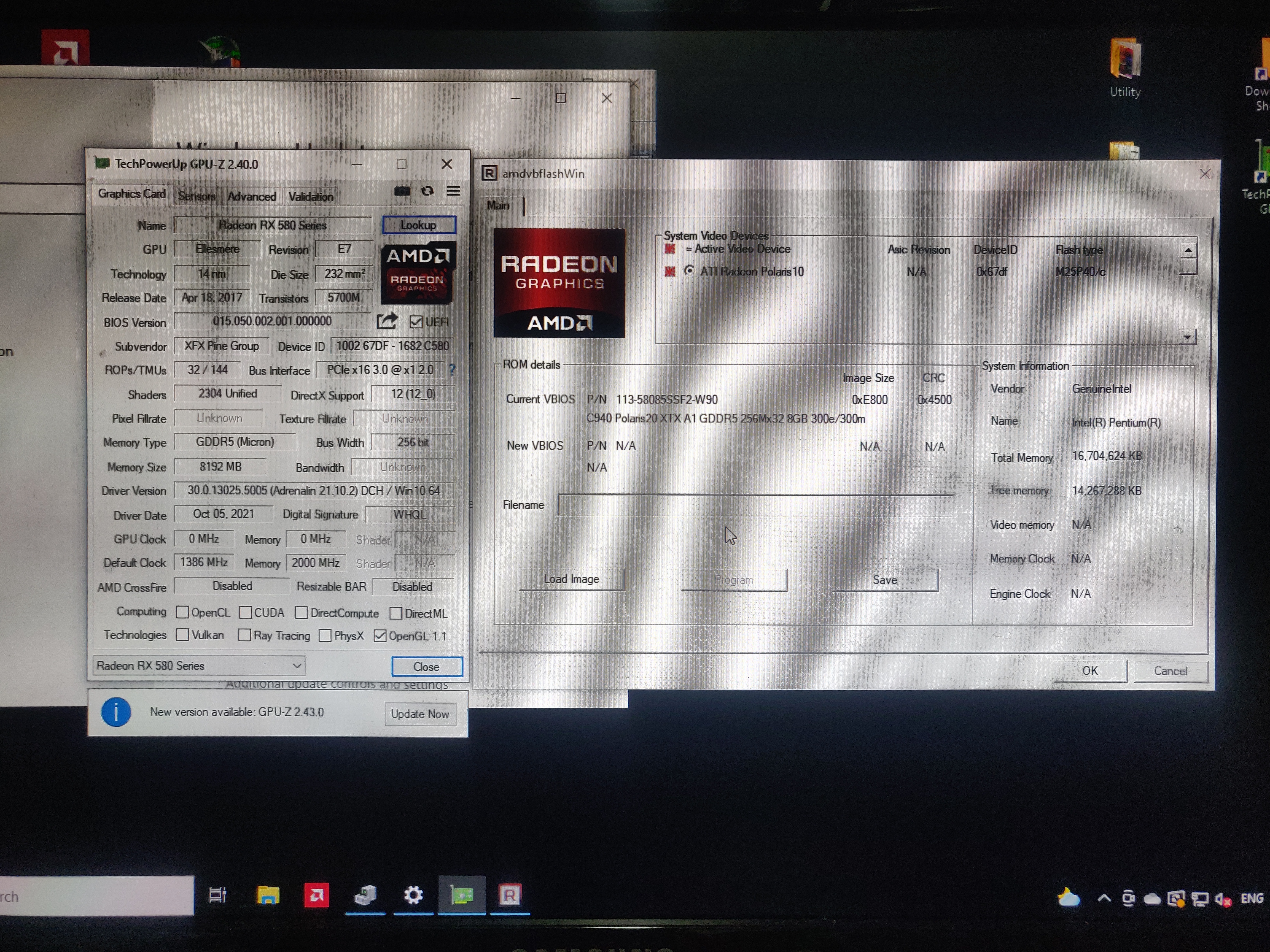Viewport: 1270px width, 952px height.
Task: Open the Radeon RX 580 Series dropdown
Action: tap(199, 665)
